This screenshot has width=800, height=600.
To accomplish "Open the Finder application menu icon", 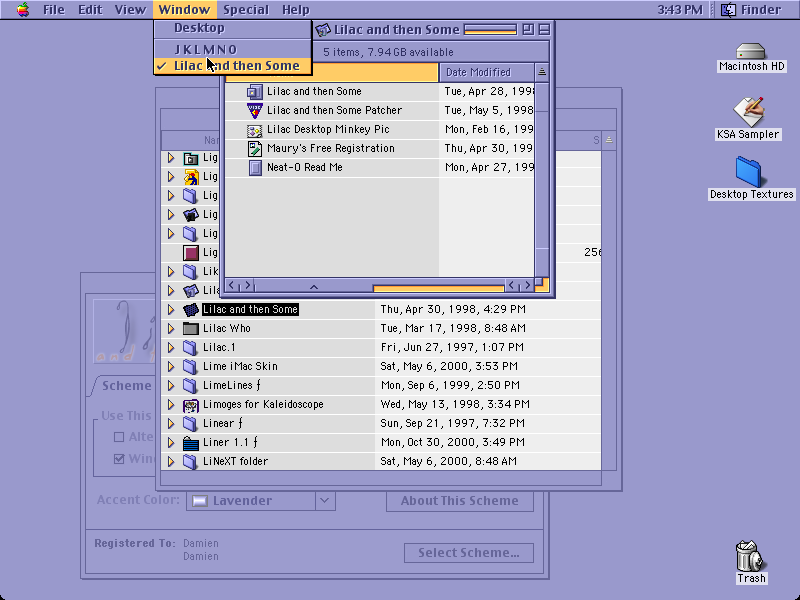I will (x=728, y=10).
